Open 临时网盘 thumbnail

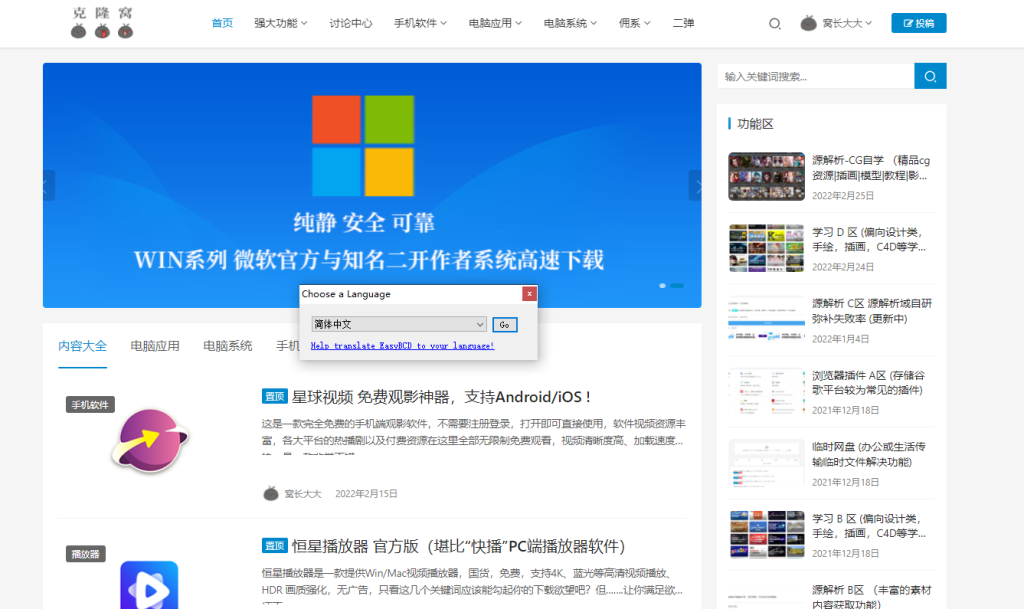tap(767, 463)
